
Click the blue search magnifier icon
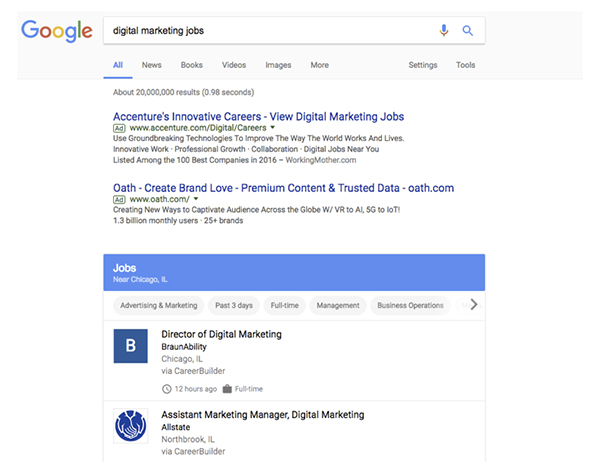pos(467,31)
